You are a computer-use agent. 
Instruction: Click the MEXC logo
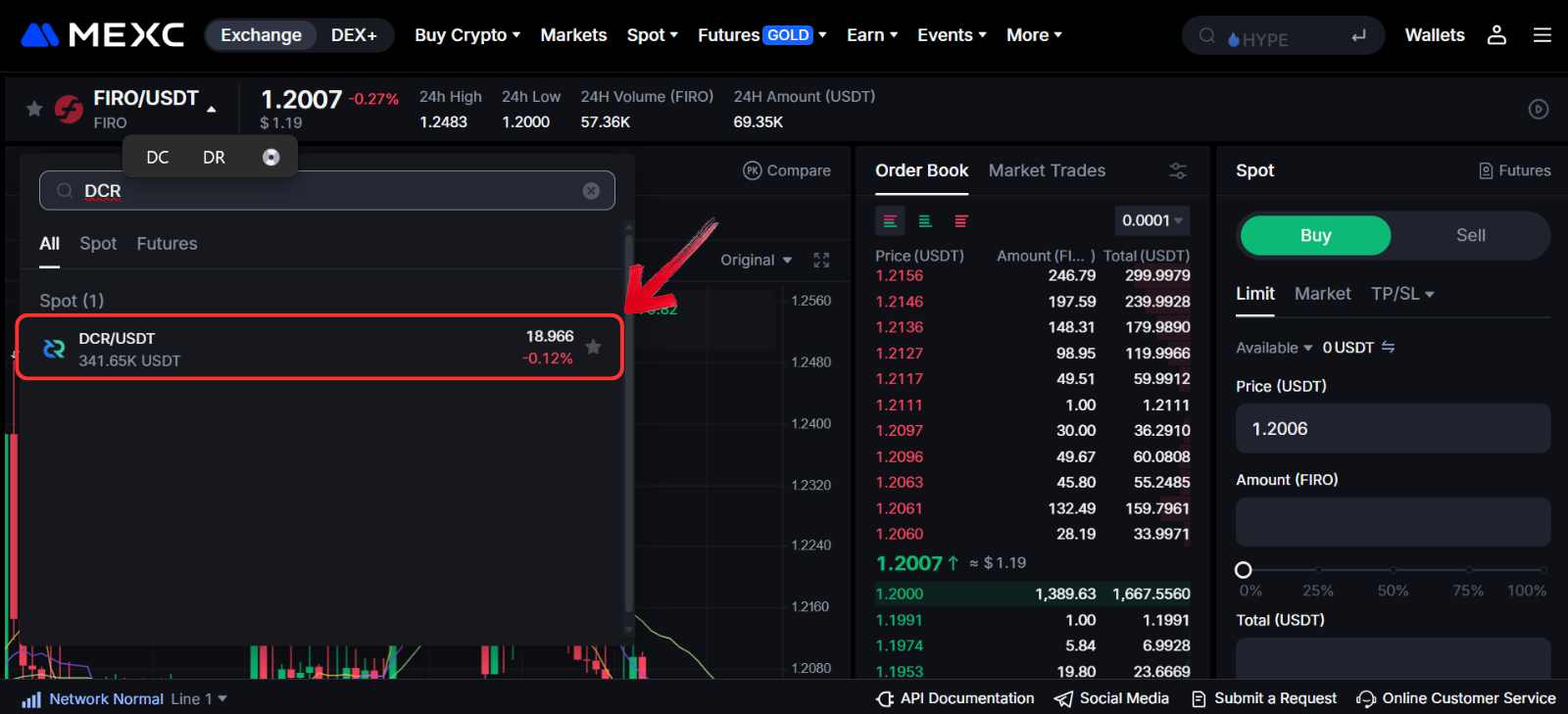103,35
